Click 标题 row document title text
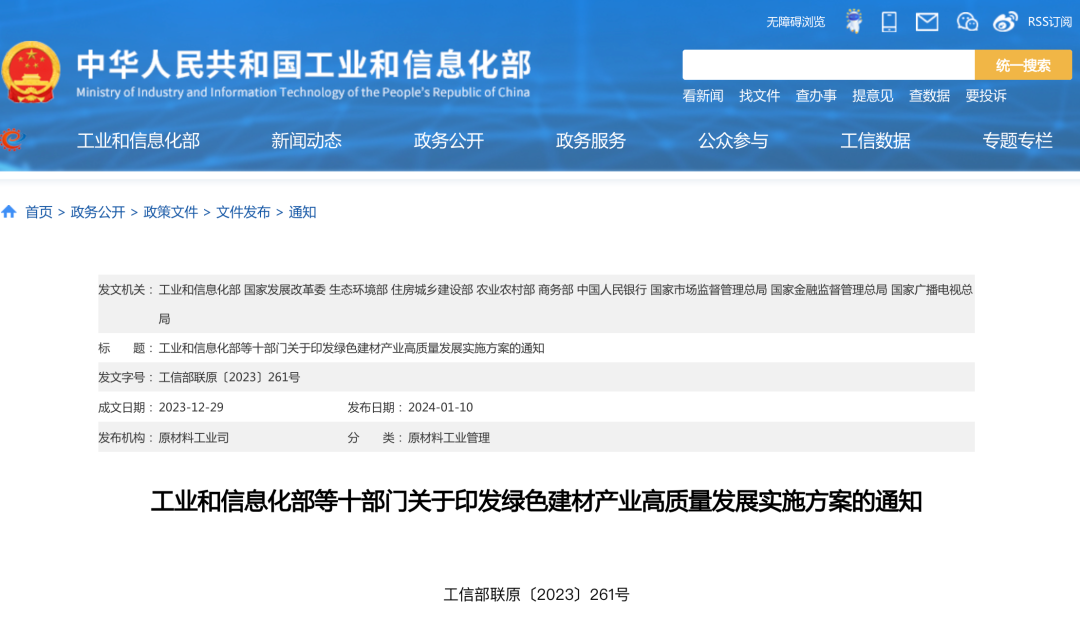Screen dimensions: 1080x634 coord(351,348)
